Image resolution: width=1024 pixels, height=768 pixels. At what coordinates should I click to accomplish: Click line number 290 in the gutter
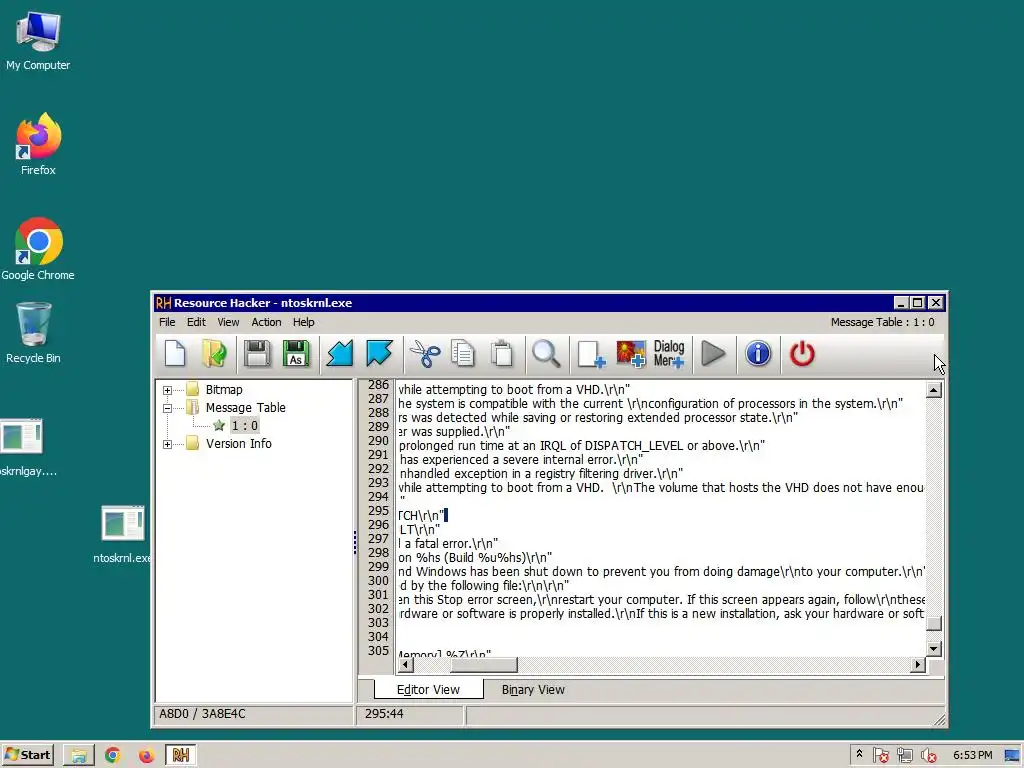coord(378,441)
